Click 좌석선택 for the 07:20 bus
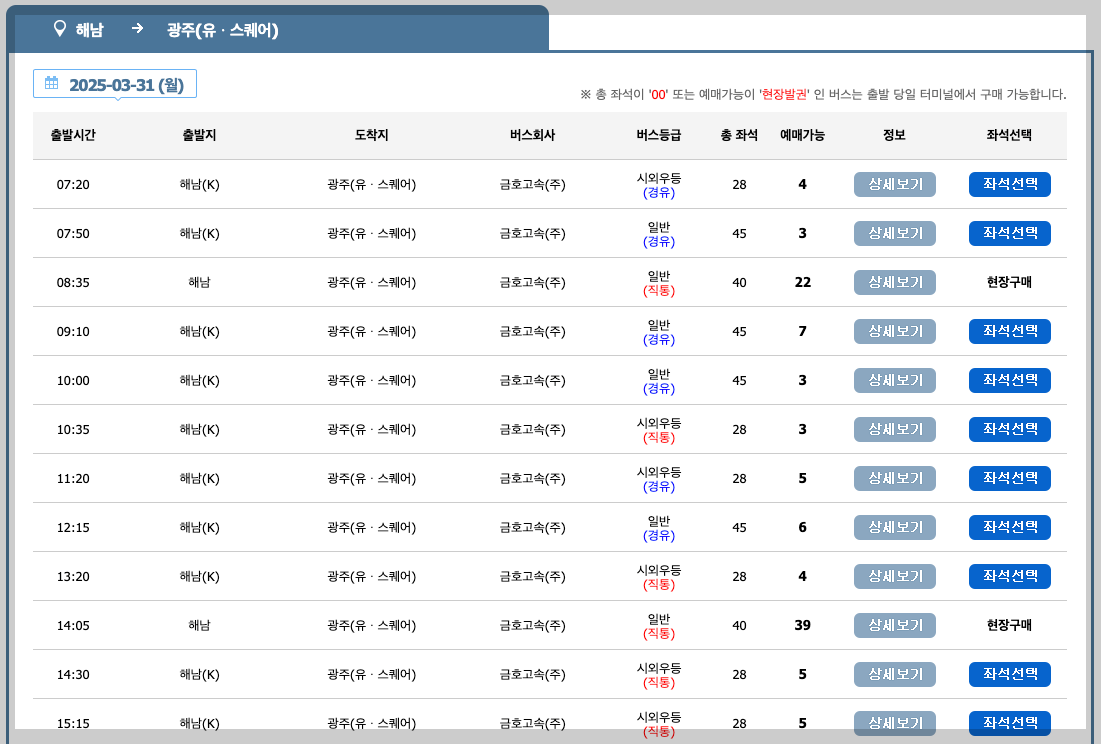 [x=1009, y=184]
